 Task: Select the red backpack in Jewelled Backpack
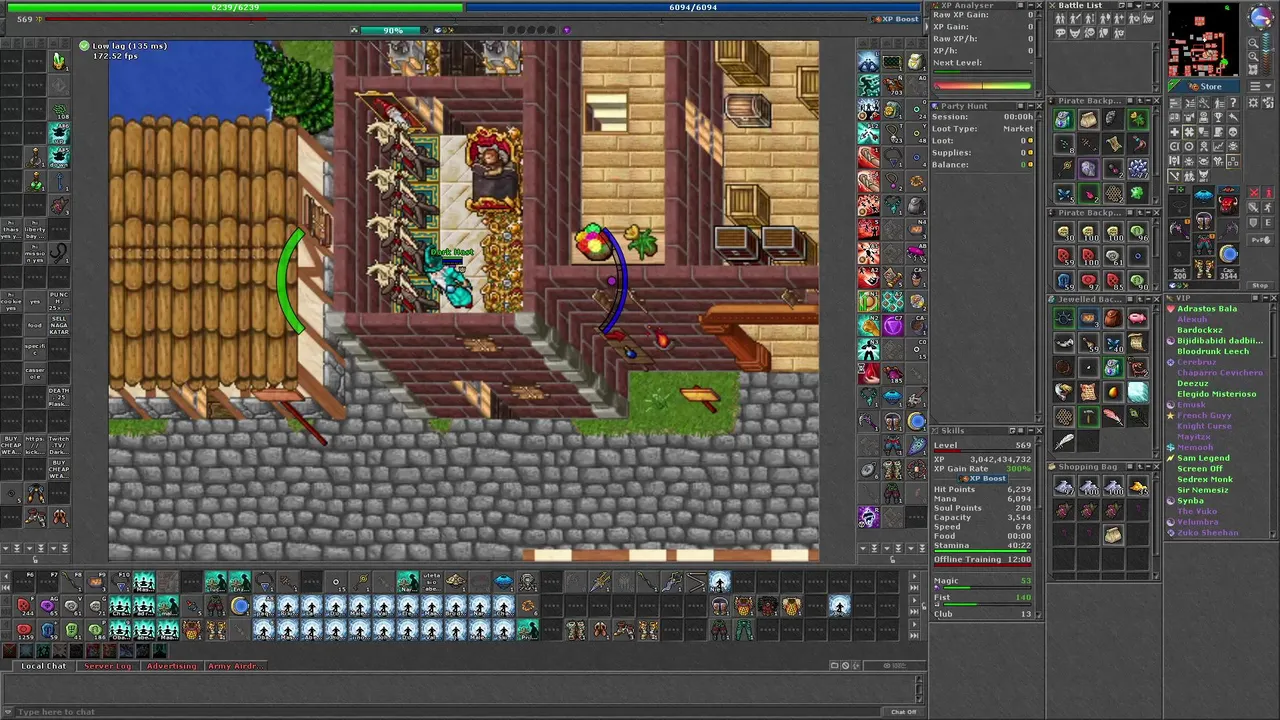pos(1113,318)
